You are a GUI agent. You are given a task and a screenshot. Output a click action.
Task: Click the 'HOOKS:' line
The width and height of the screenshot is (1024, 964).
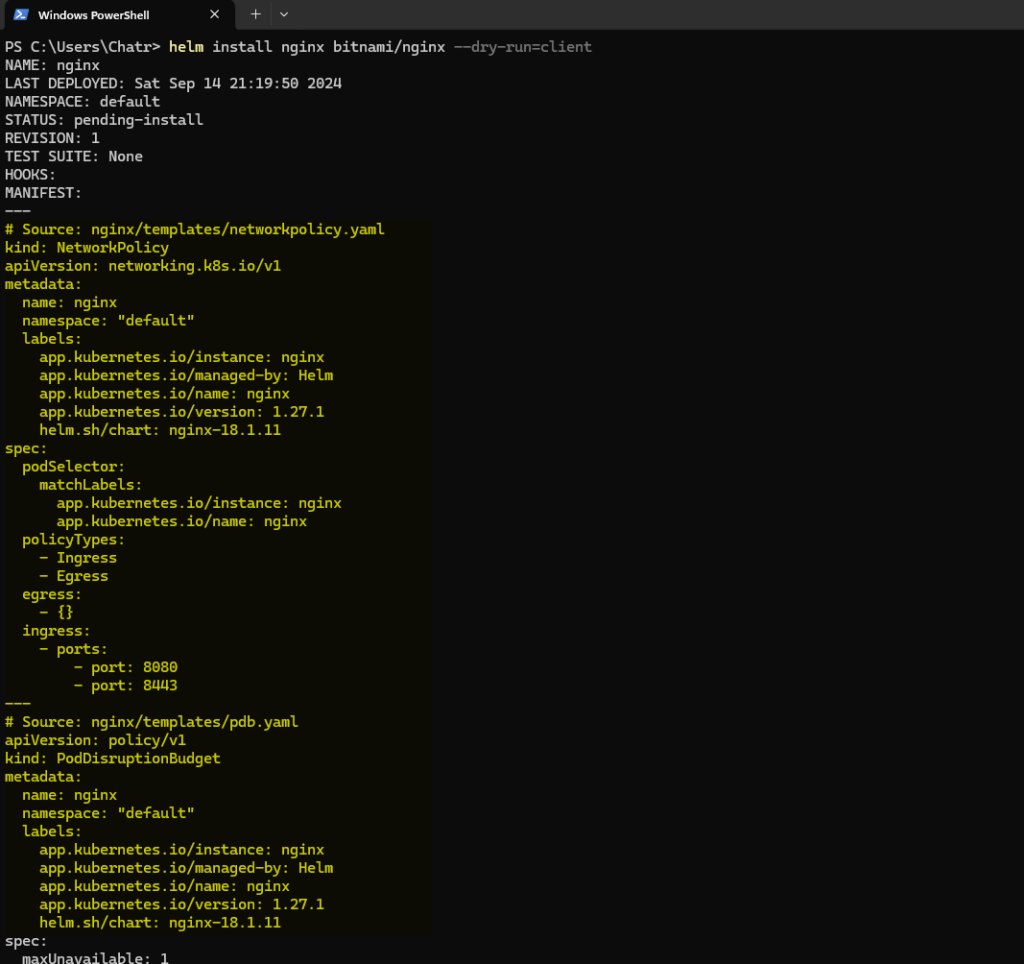click(30, 175)
